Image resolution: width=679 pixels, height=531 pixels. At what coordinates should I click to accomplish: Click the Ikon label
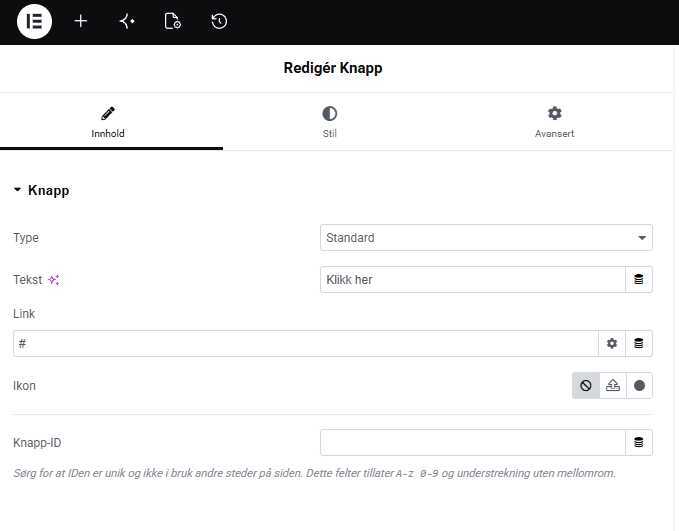coord(24,385)
